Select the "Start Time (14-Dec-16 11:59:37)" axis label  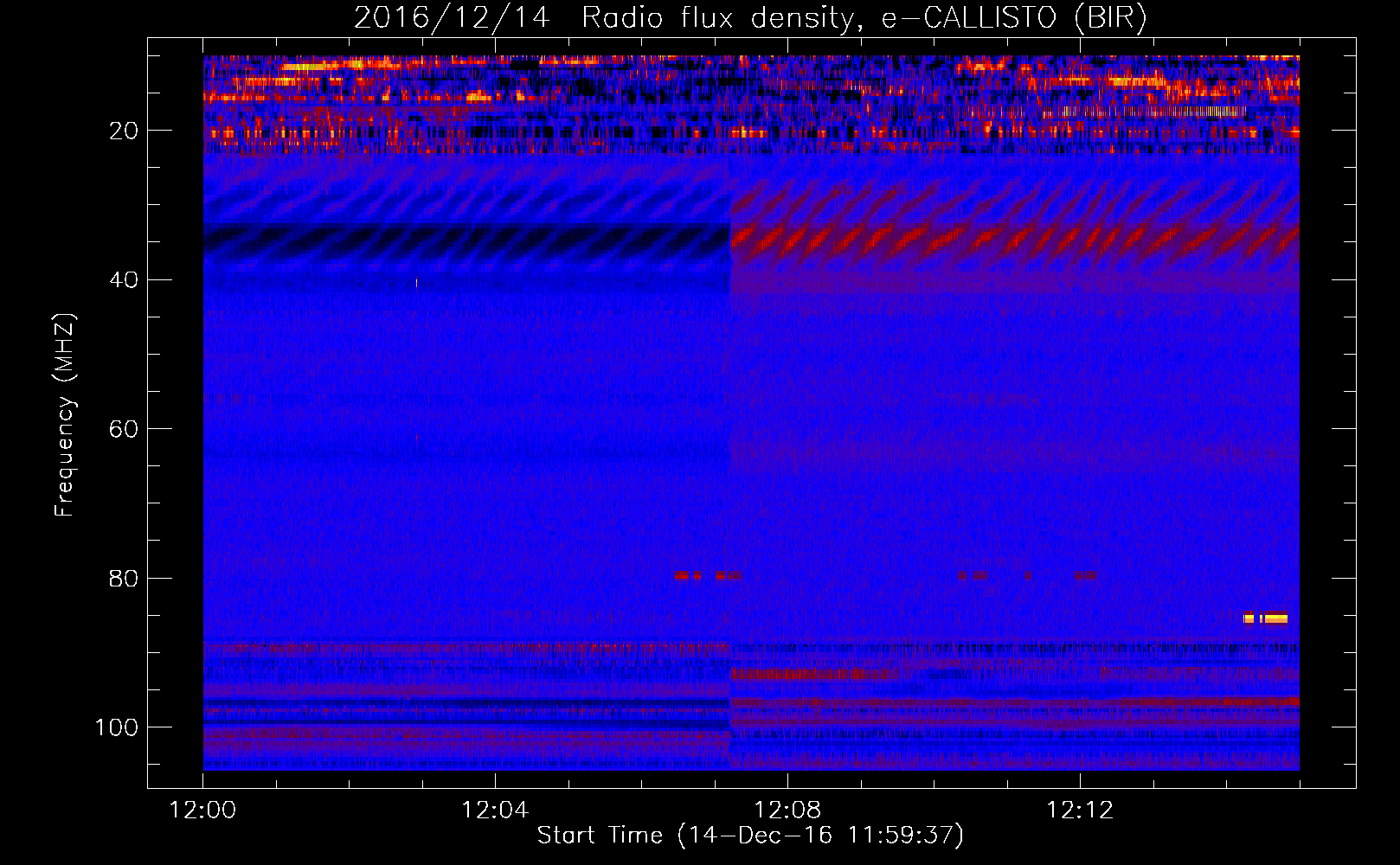750,836
